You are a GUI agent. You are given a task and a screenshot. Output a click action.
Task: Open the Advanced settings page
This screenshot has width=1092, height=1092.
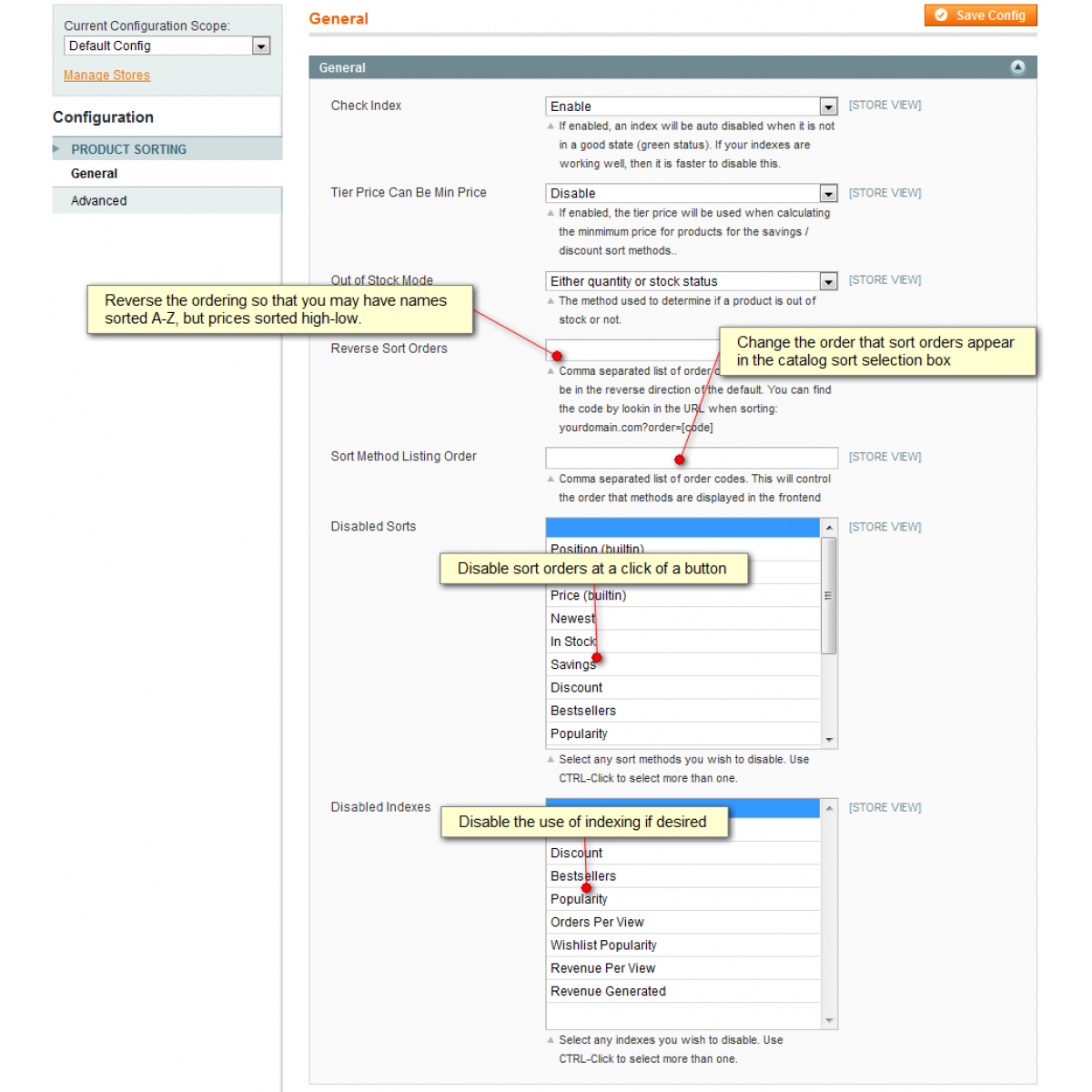pos(98,200)
